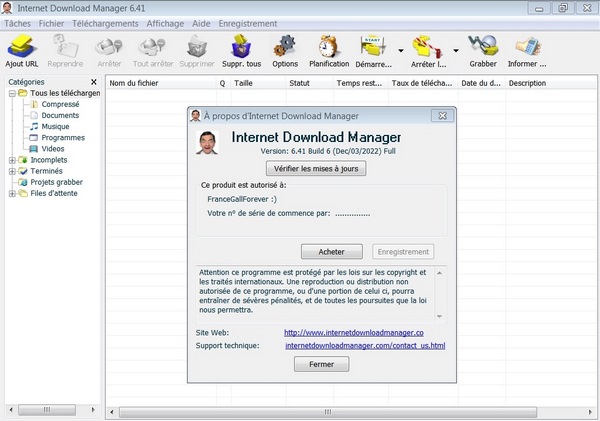Click license text scroll down arrow
This screenshot has width=600, height=421.
click(439, 316)
